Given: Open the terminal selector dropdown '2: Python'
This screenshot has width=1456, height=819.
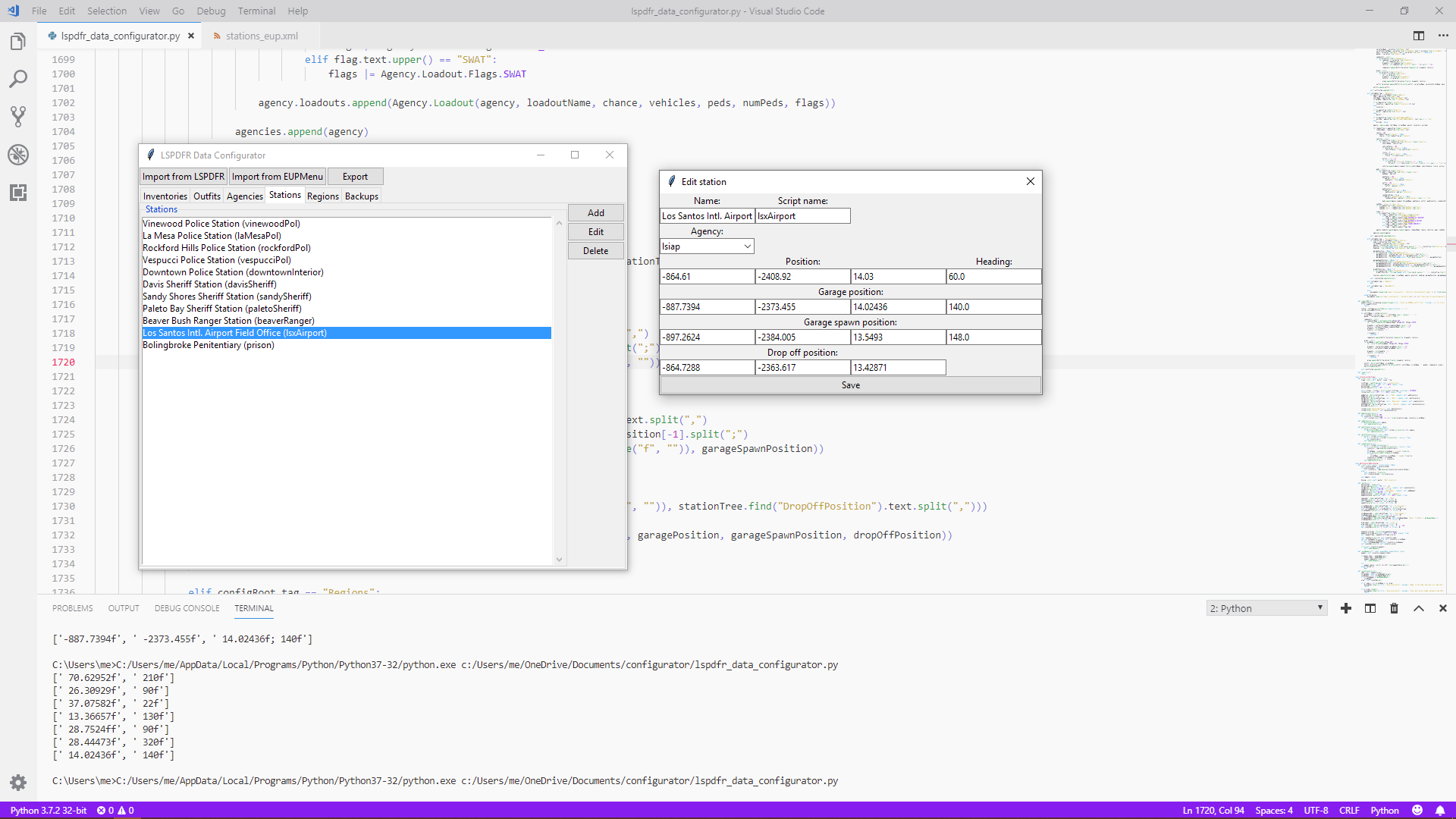Looking at the screenshot, I should (x=1266, y=608).
